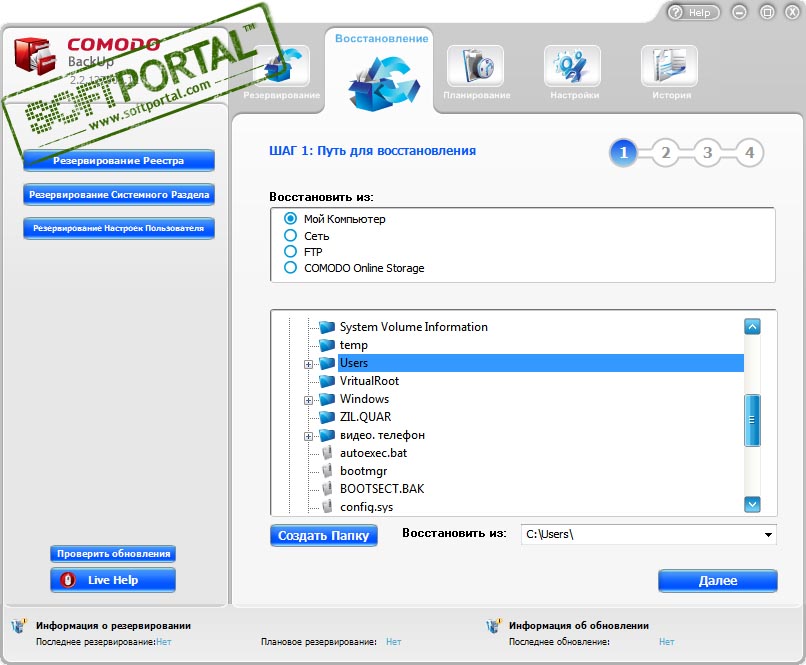Click the BOOTSECT.BAK file icon

coord(327,489)
